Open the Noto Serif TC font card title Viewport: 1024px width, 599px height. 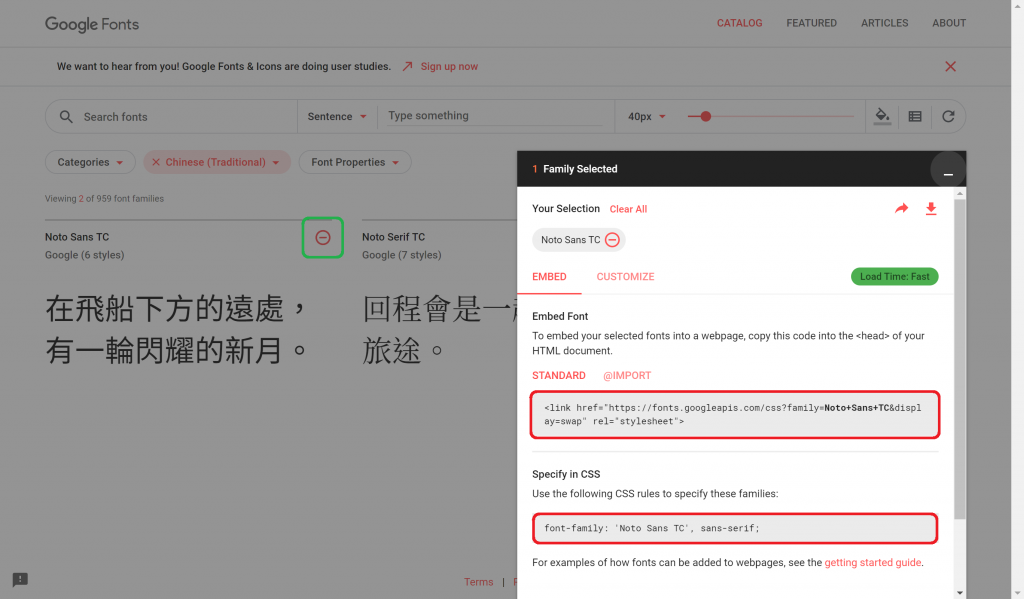click(393, 237)
